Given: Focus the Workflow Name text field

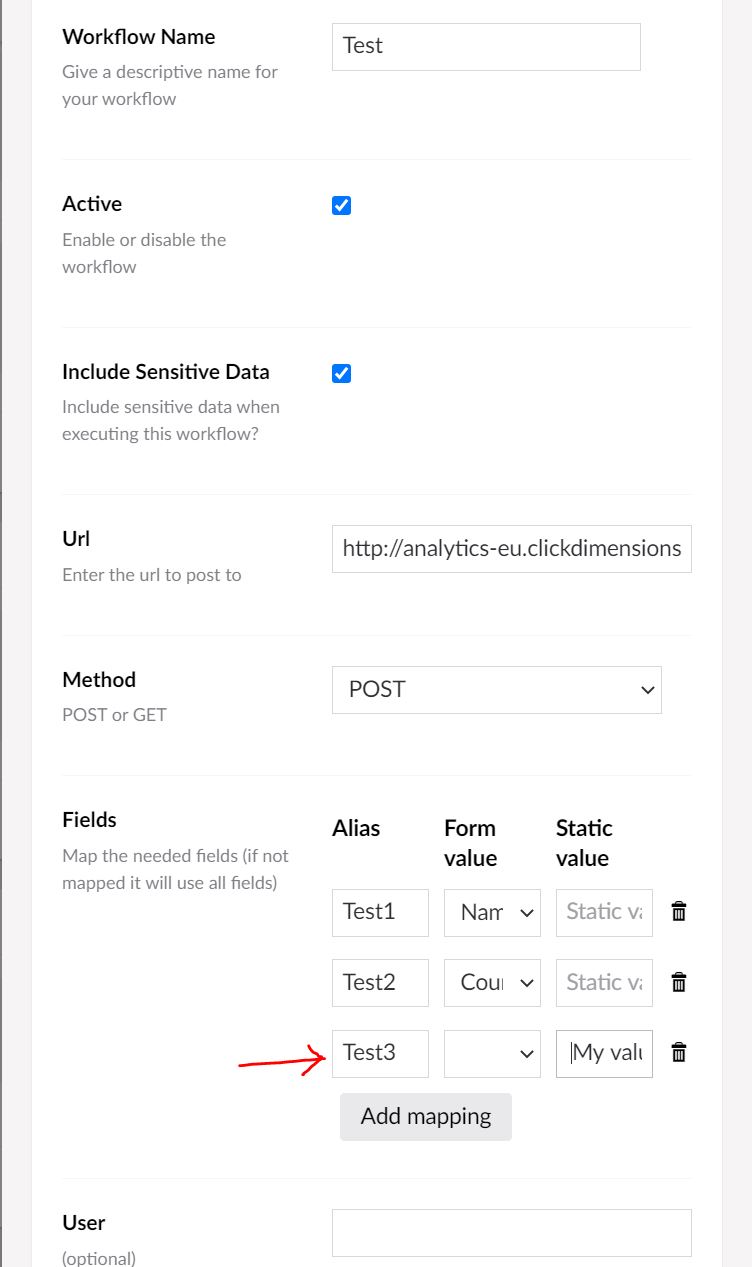Looking at the screenshot, I should pyautogui.click(x=486, y=46).
